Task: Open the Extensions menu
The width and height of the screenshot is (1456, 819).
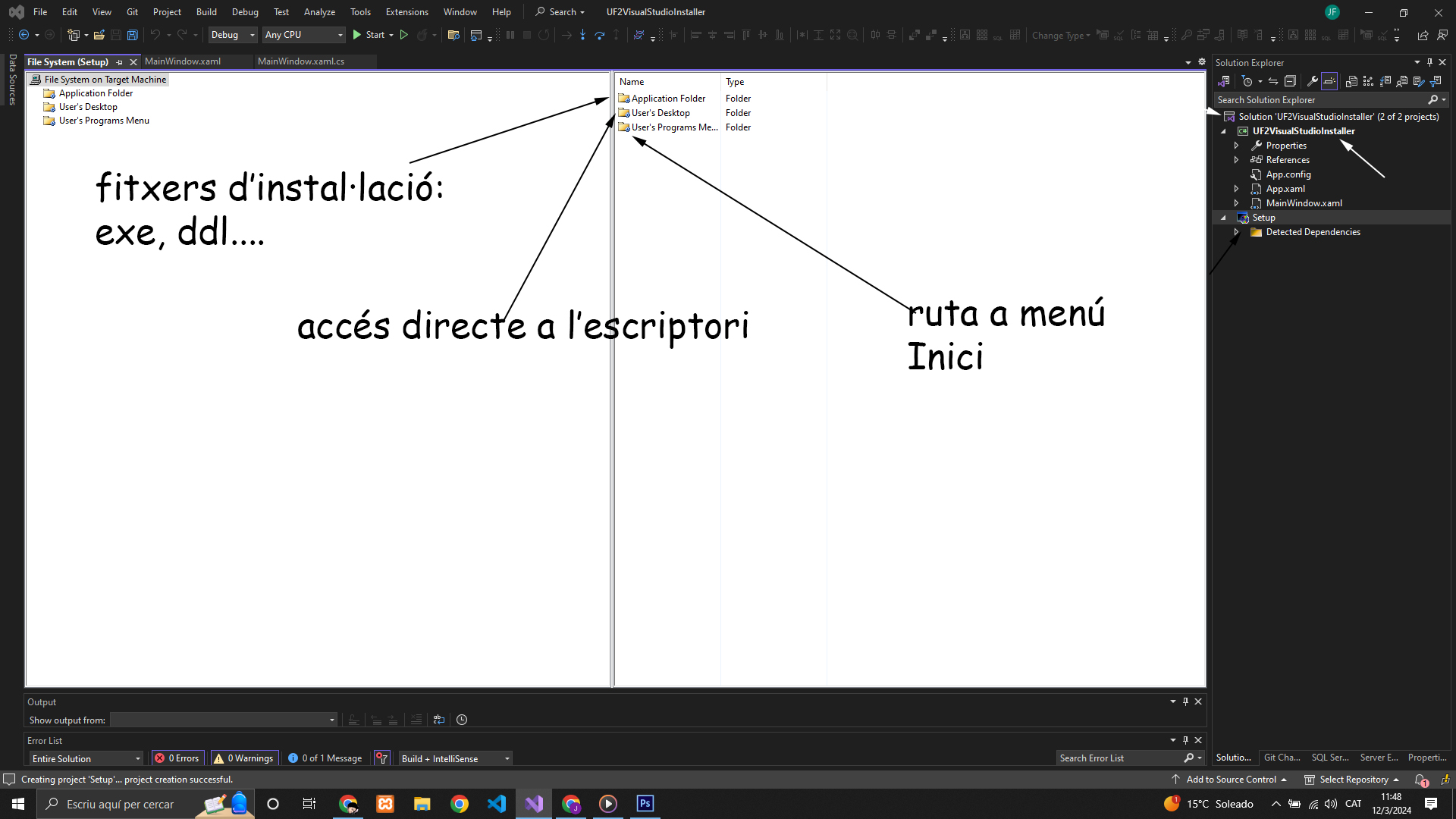Action: click(x=406, y=12)
